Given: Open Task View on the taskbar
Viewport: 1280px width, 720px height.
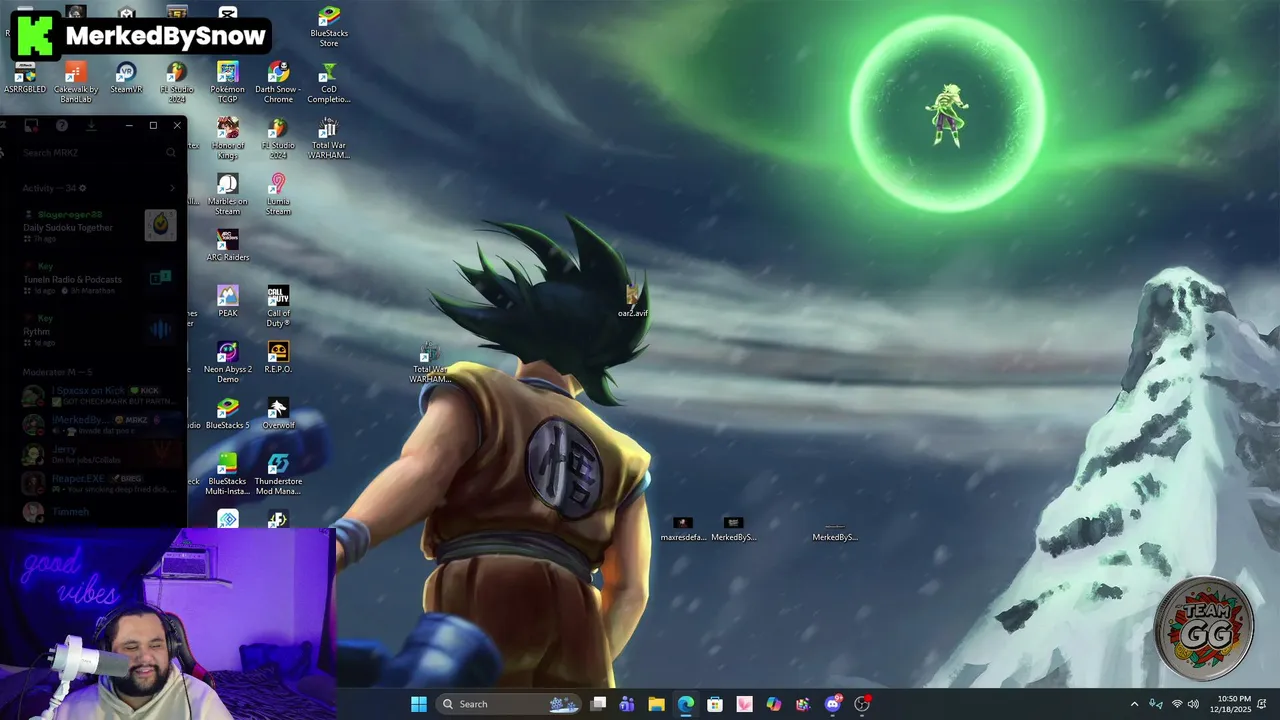Looking at the screenshot, I should 598,704.
